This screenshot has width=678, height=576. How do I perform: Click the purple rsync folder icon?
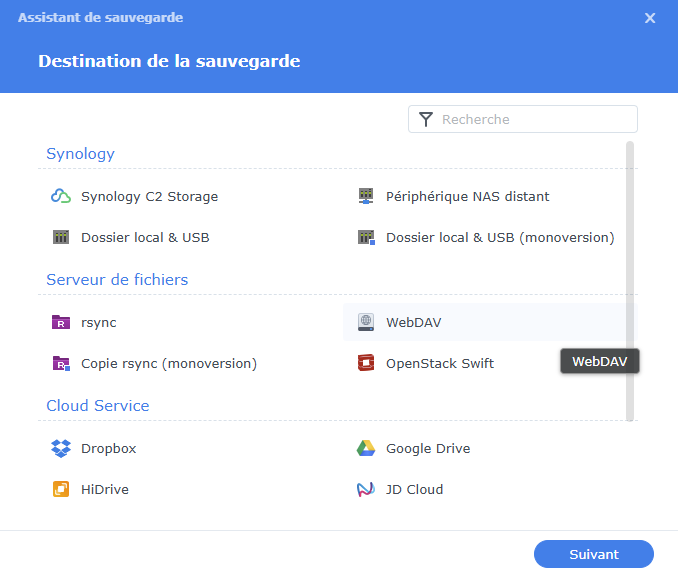point(61,322)
